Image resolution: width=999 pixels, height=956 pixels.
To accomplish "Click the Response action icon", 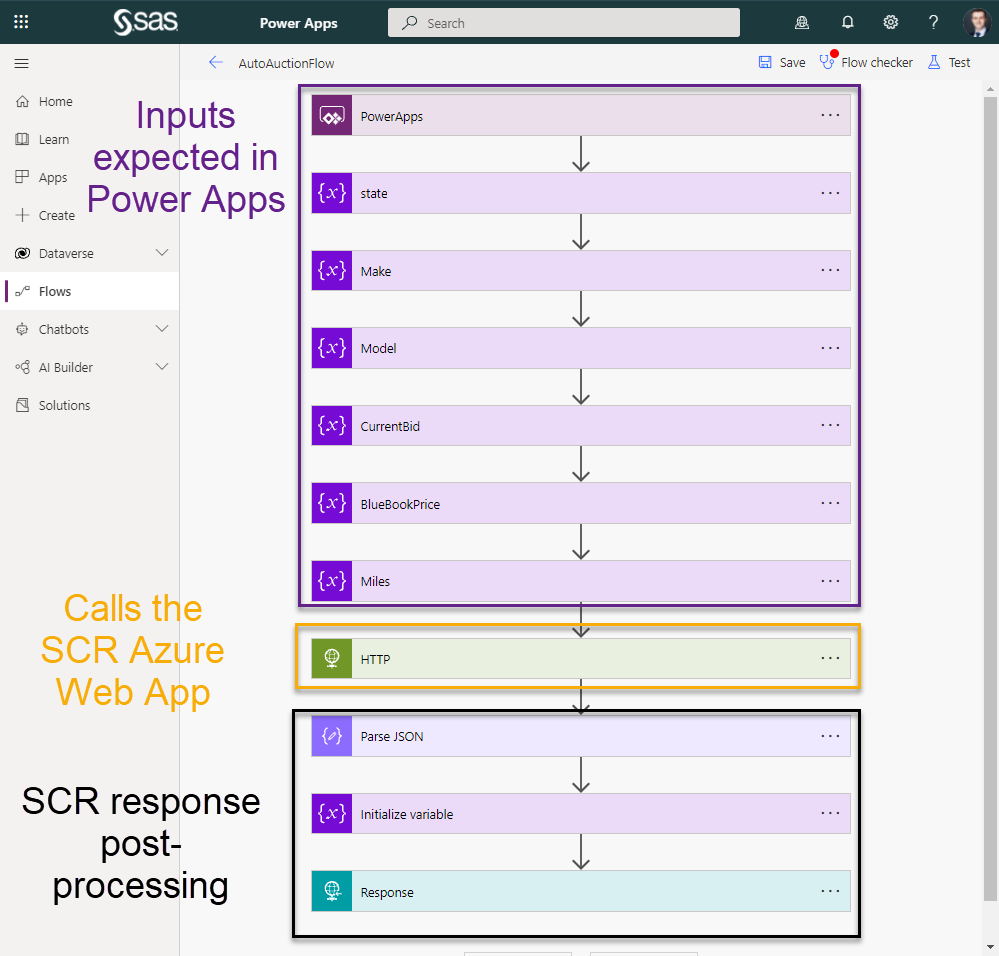I will click(x=332, y=891).
